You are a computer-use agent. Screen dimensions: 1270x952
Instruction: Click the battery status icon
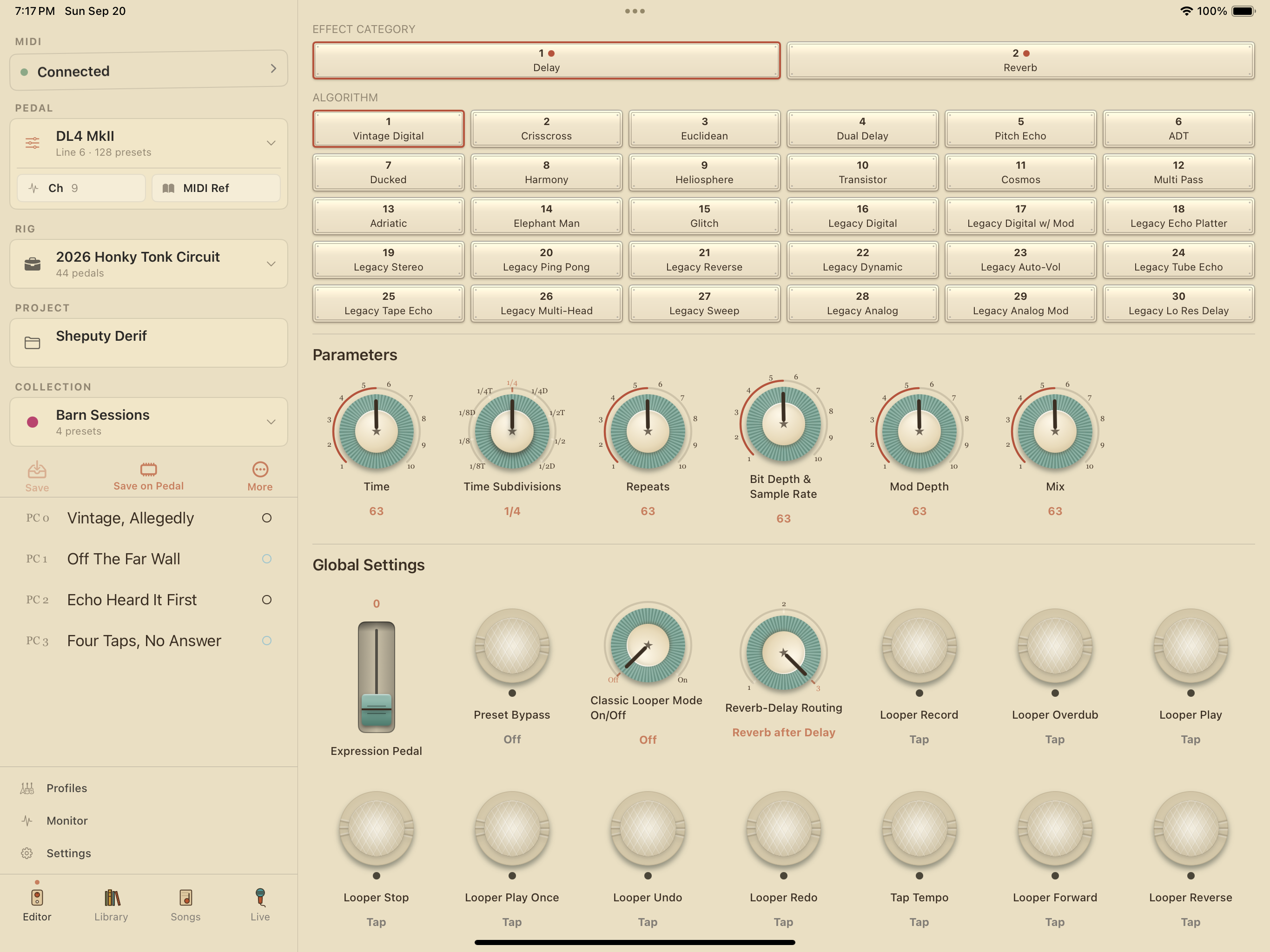(x=1244, y=11)
